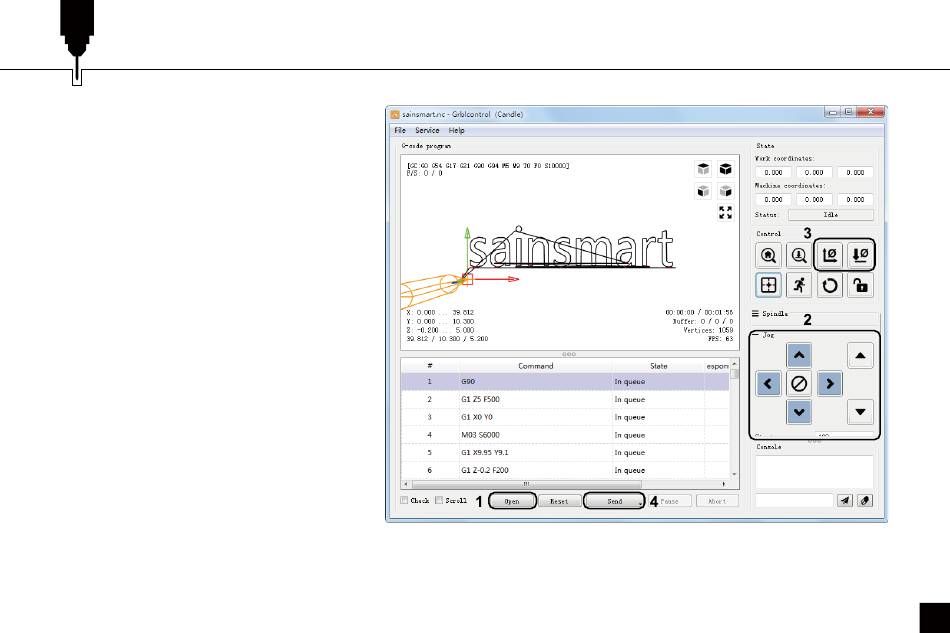
Task: Unlock the machine with padlock icon
Action: point(860,285)
